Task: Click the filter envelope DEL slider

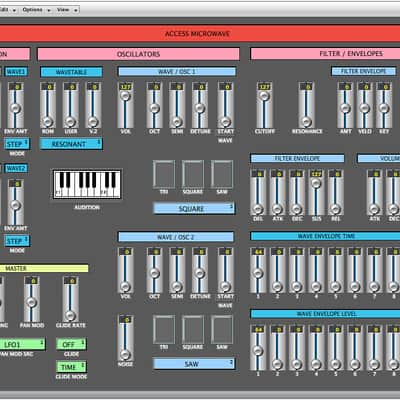Action: click(x=258, y=192)
